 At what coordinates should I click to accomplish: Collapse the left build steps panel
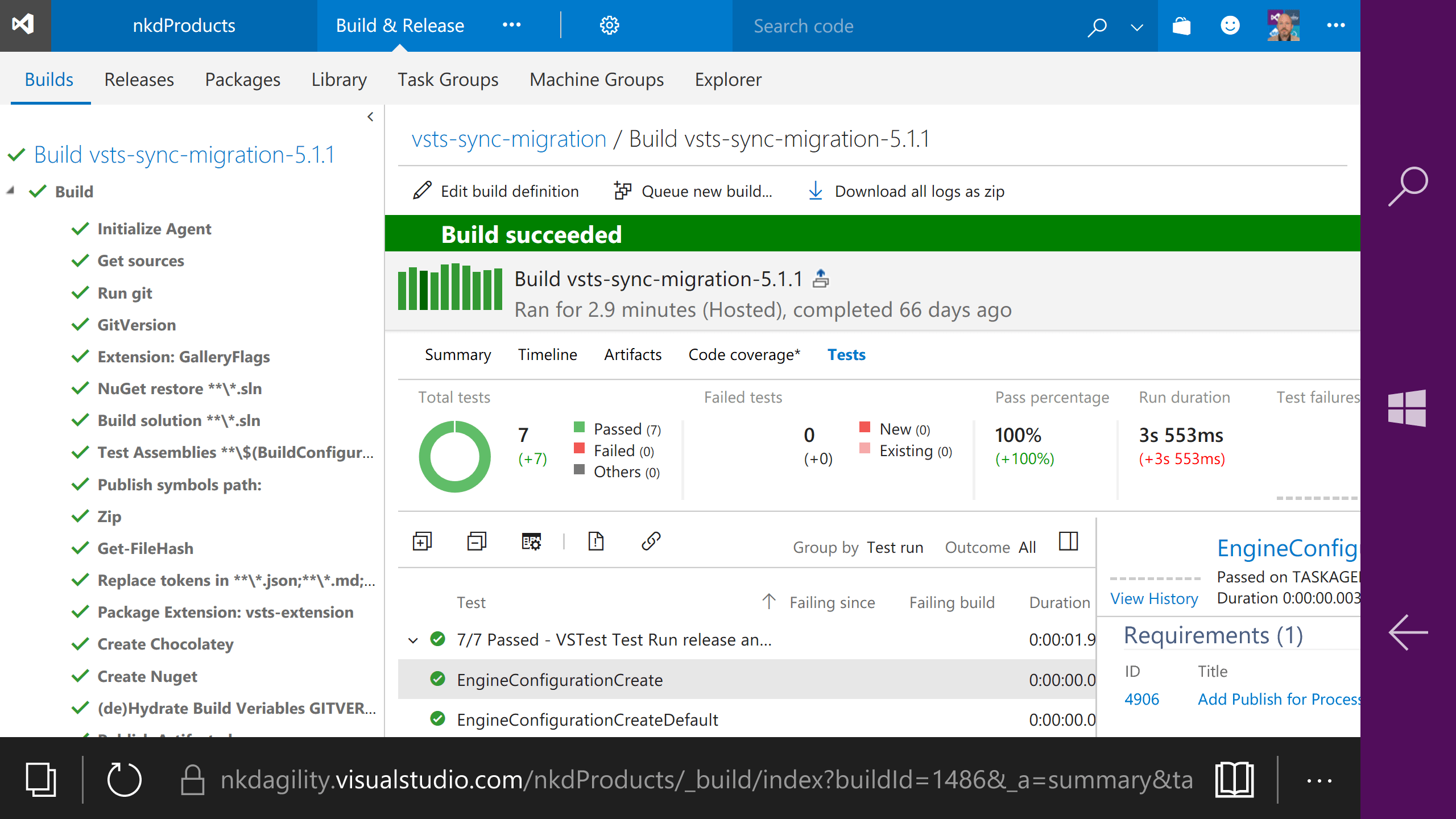[x=370, y=117]
